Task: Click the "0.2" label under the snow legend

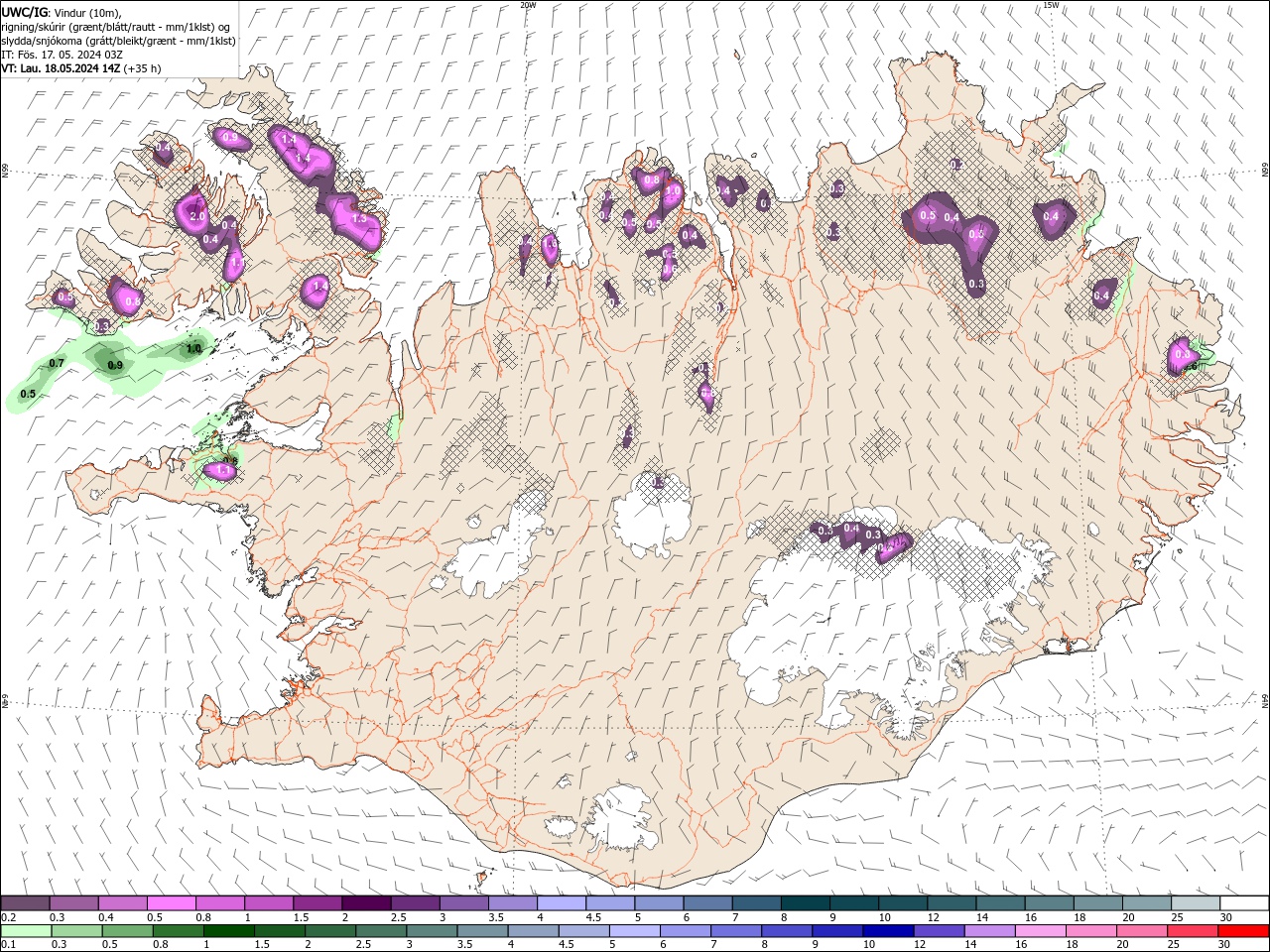Action: pos(8,917)
